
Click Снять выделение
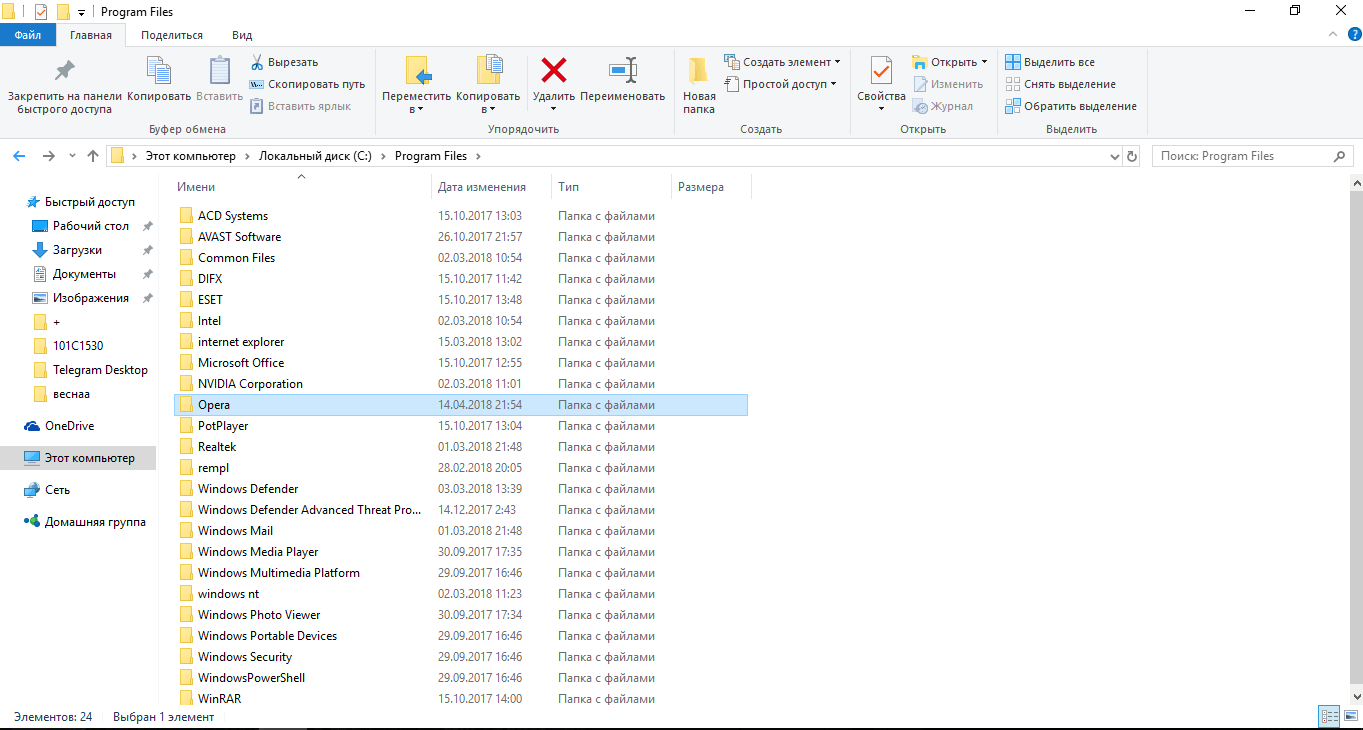[x=1060, y=84]
